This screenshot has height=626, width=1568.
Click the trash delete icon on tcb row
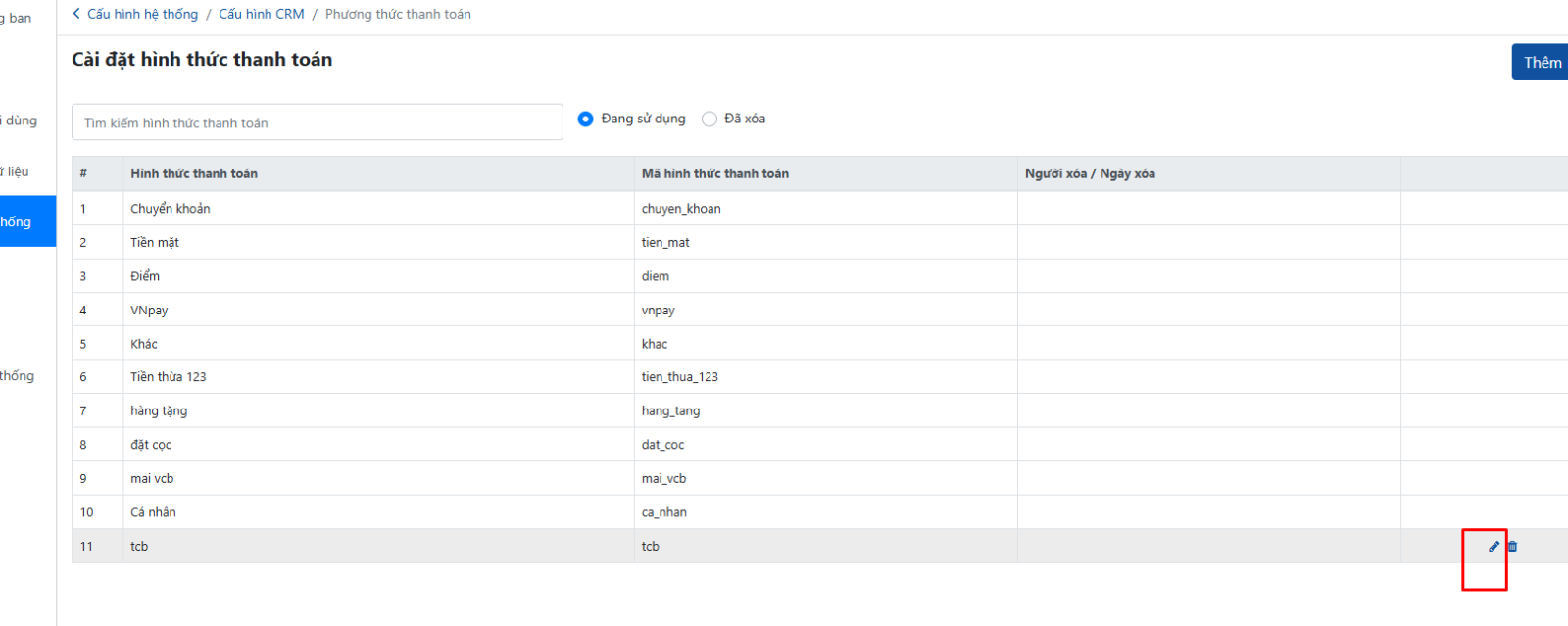pyautogui.click(x=1512, y=547)
